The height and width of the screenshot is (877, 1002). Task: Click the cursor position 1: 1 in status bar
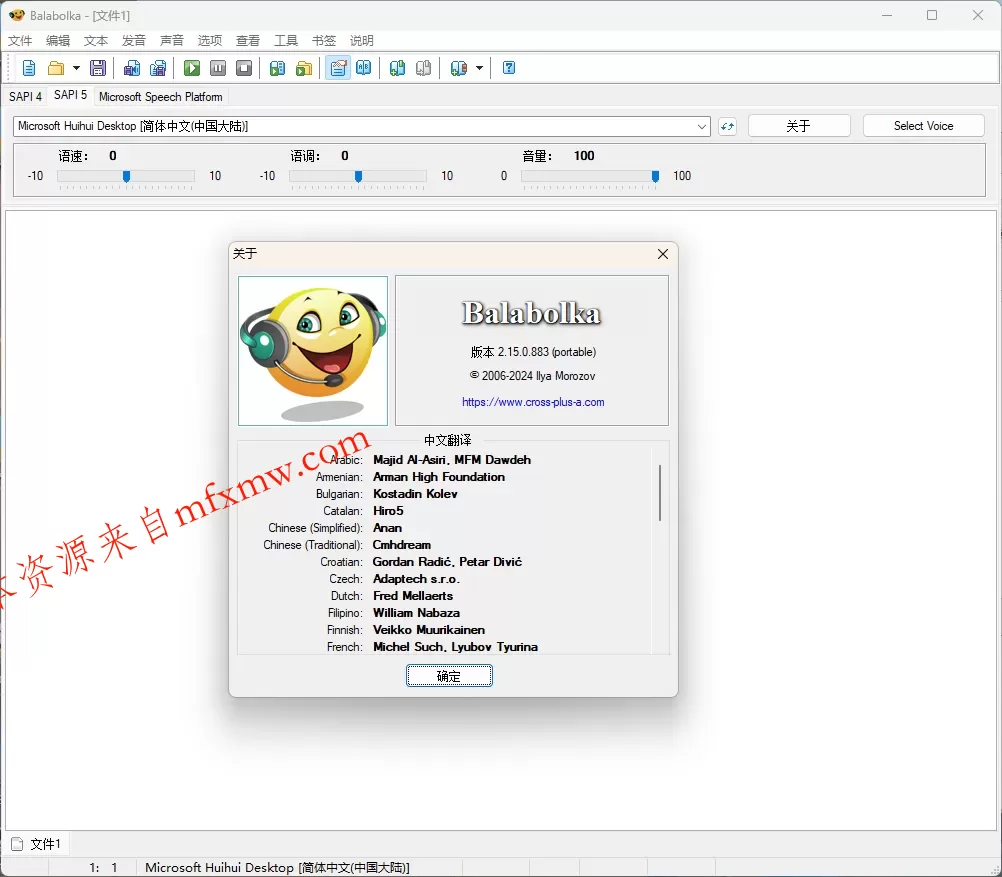tap(104, 867)
